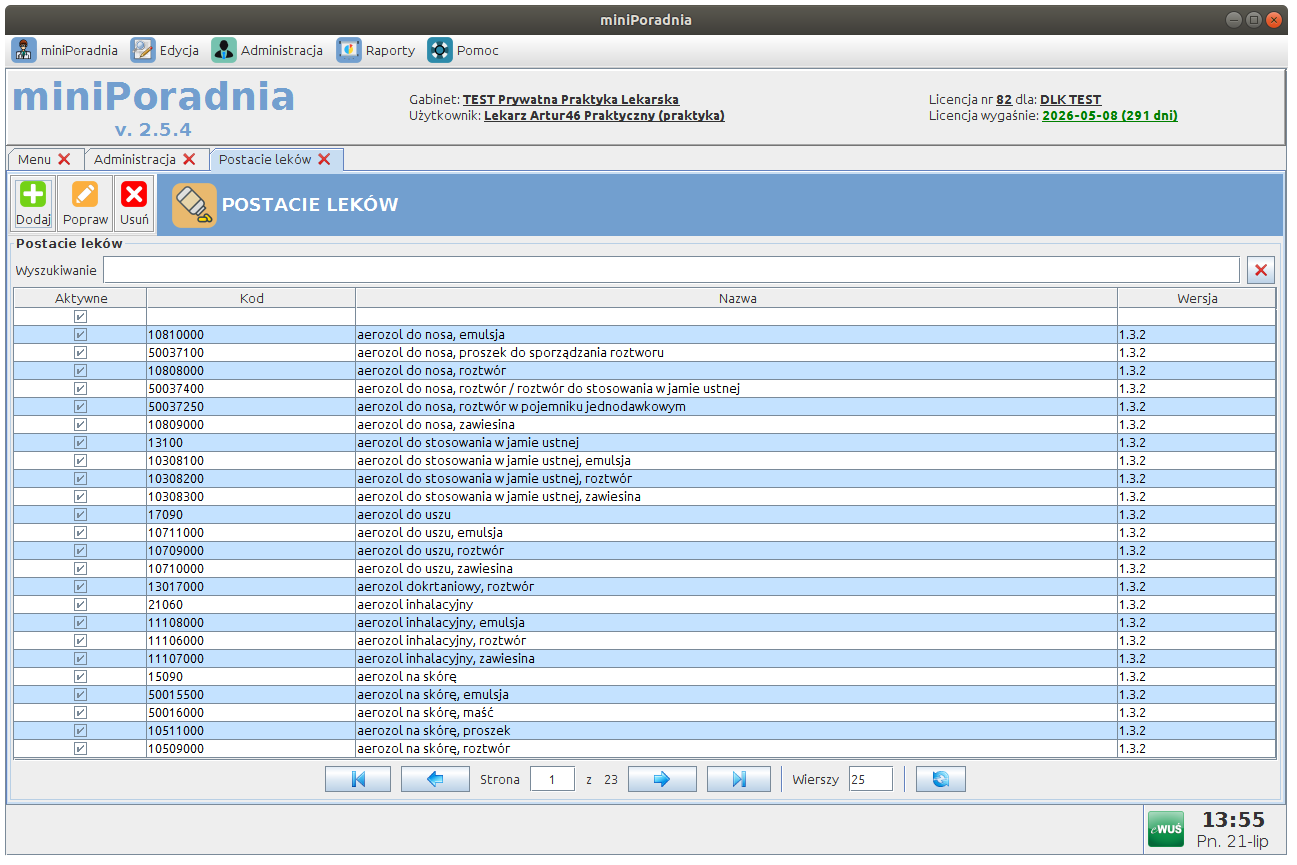Sort by the Aktywne column header
The width and height of the screenshot is (1297, 865).
coord(80,298)
